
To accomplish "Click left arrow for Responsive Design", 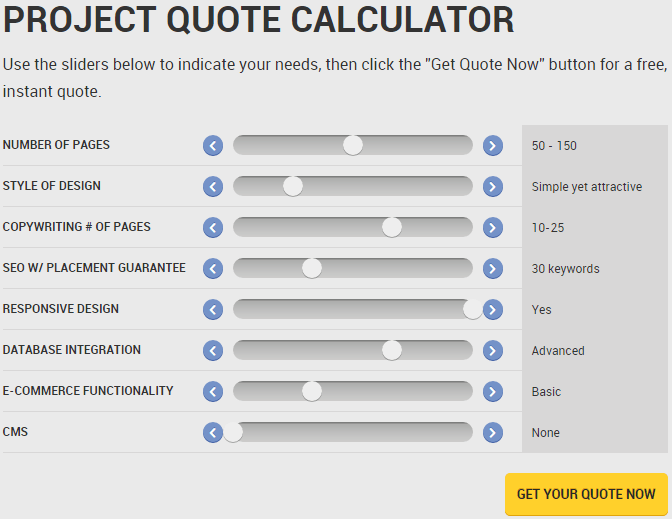I will pos(213,310).
